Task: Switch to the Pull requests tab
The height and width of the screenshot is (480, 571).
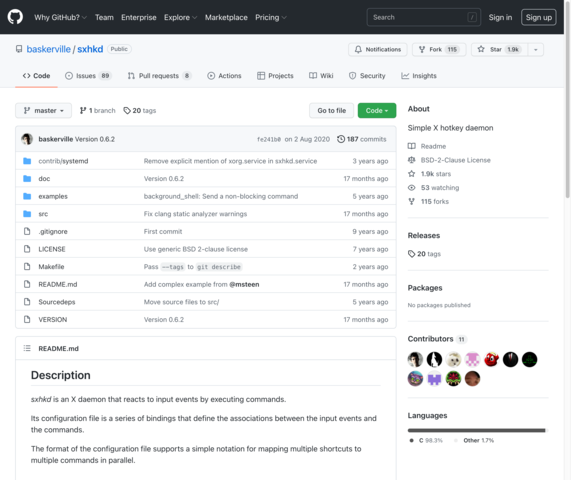Action: pos(159,76)
